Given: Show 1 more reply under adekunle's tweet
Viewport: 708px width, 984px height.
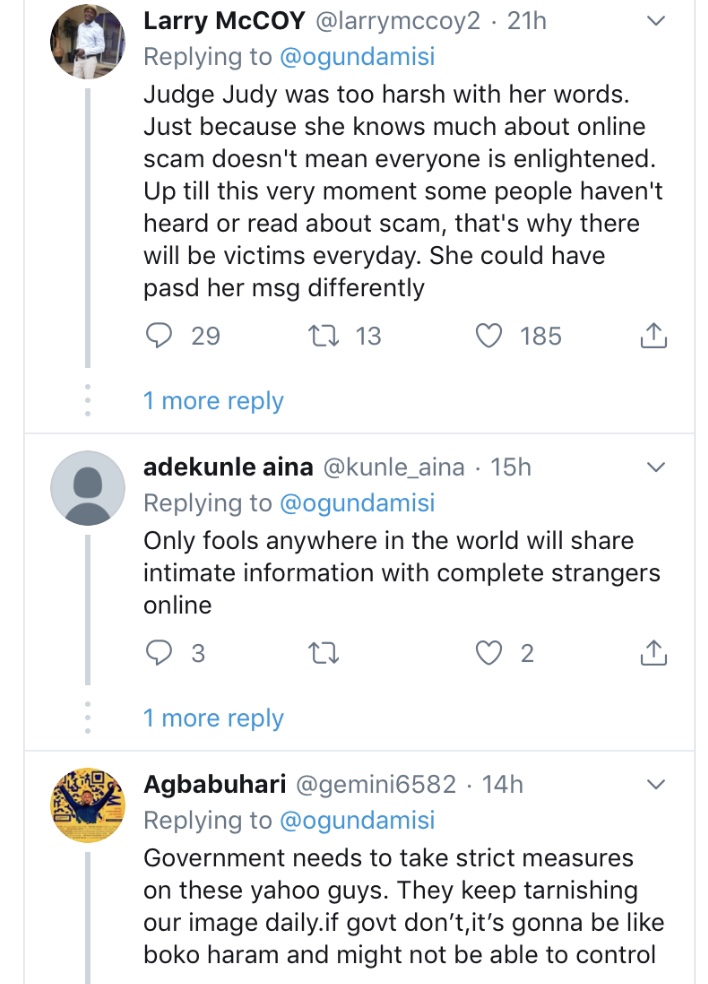Looking at the screenshot, I should (213, 718).
